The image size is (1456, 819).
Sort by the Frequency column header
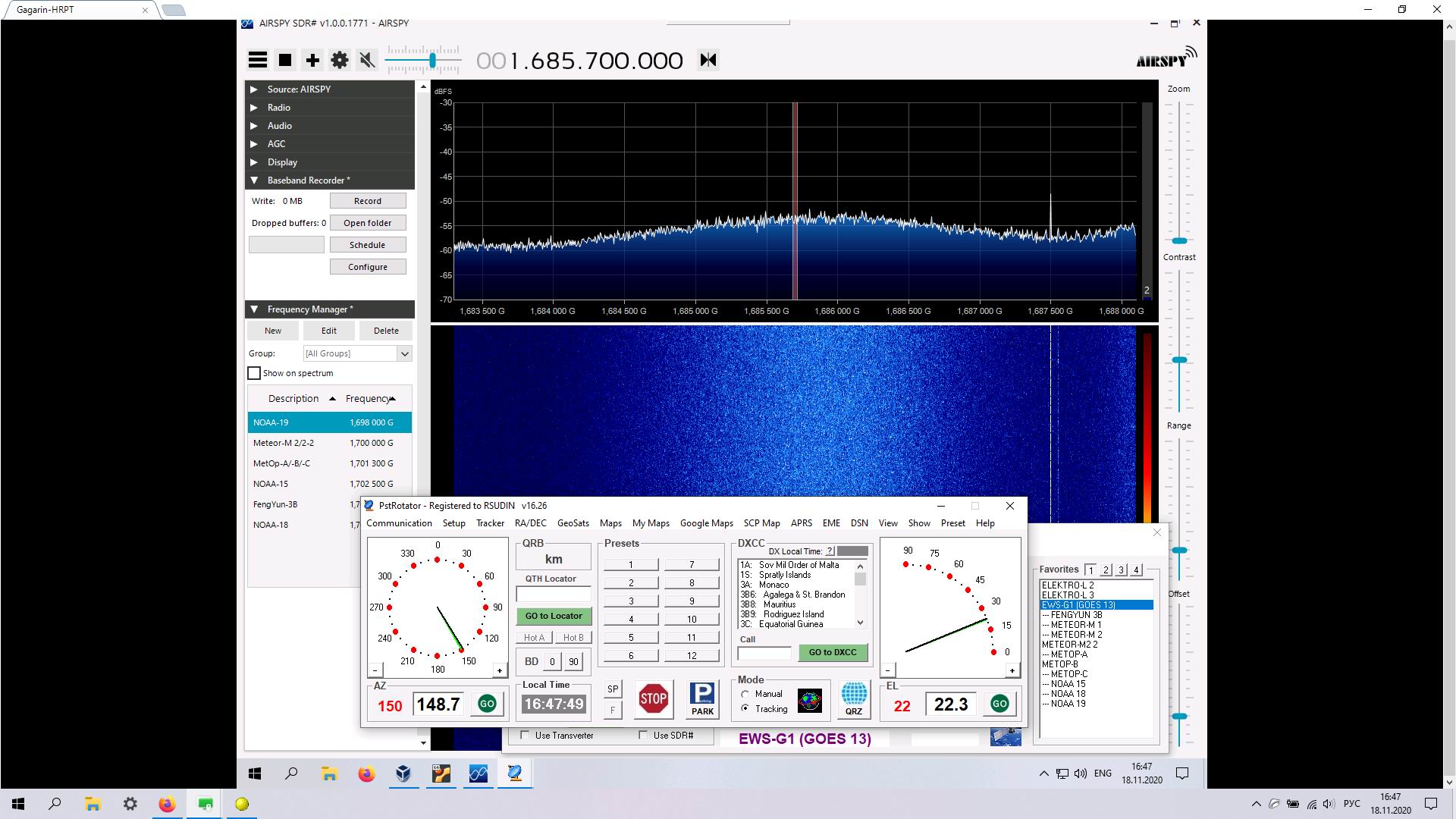click(x=370, y=398)
